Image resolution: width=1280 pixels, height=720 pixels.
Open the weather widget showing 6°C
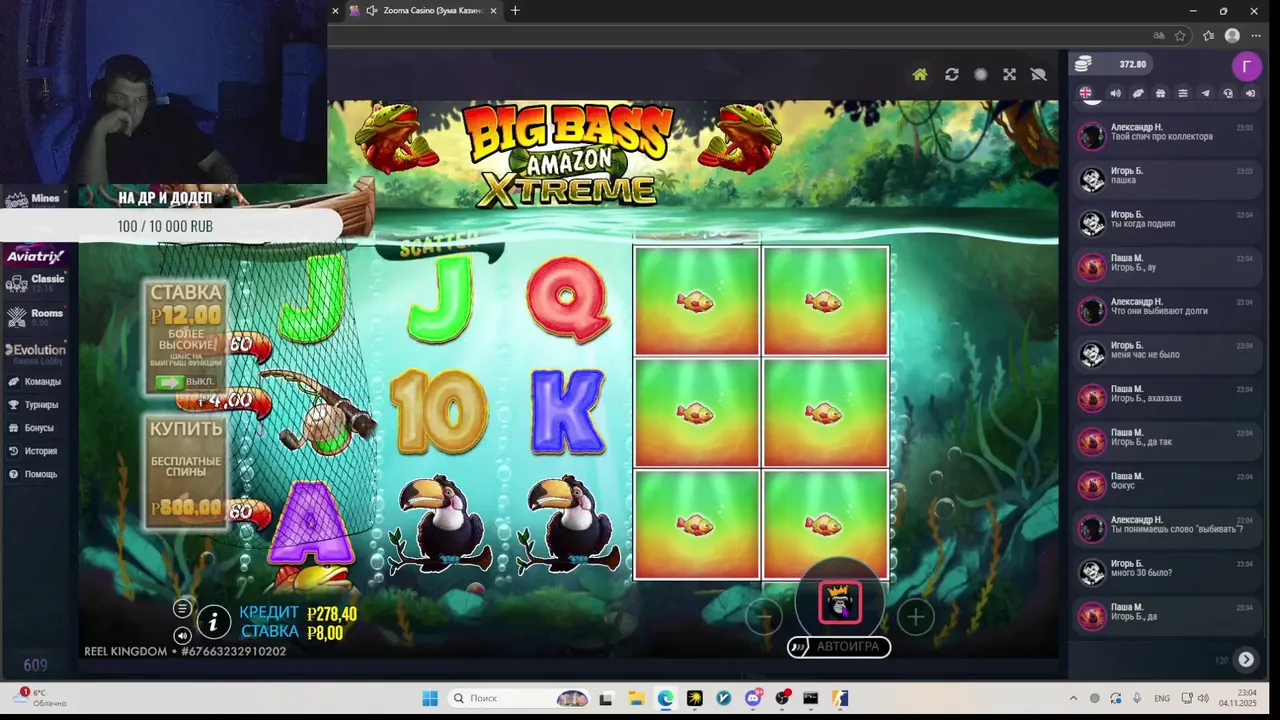pos(40,698)
